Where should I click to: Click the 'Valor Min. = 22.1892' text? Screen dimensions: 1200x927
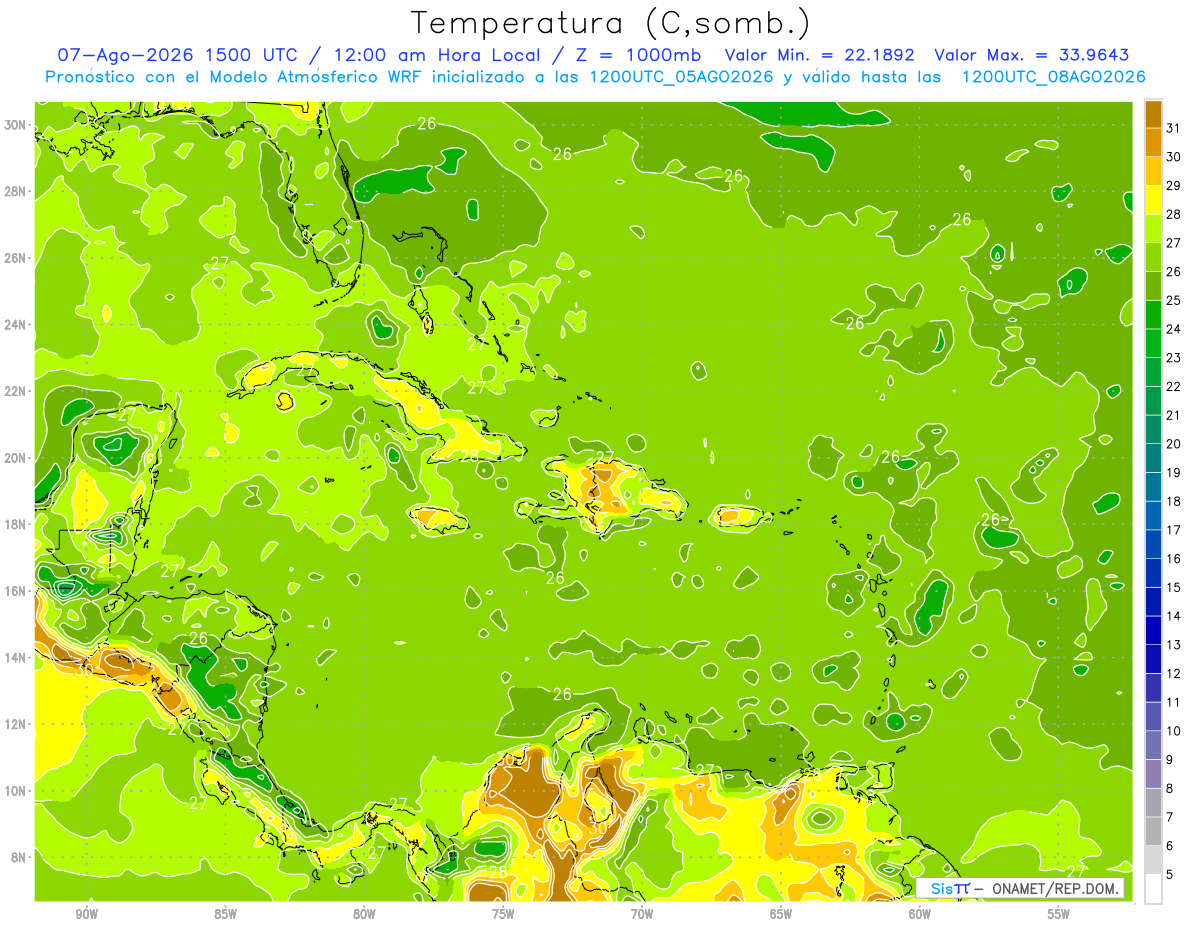pos(822,55)
